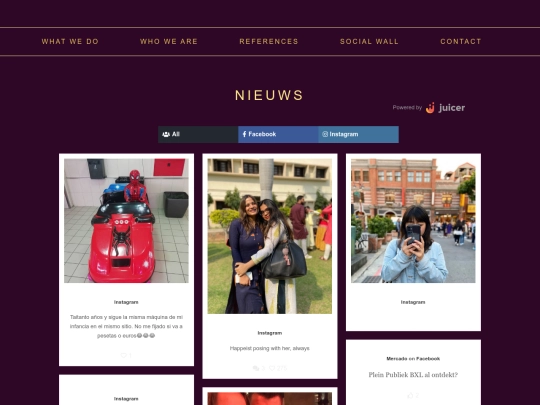
Task: Click Mercado on Facebook source link
Action: (x=413, y=359)
